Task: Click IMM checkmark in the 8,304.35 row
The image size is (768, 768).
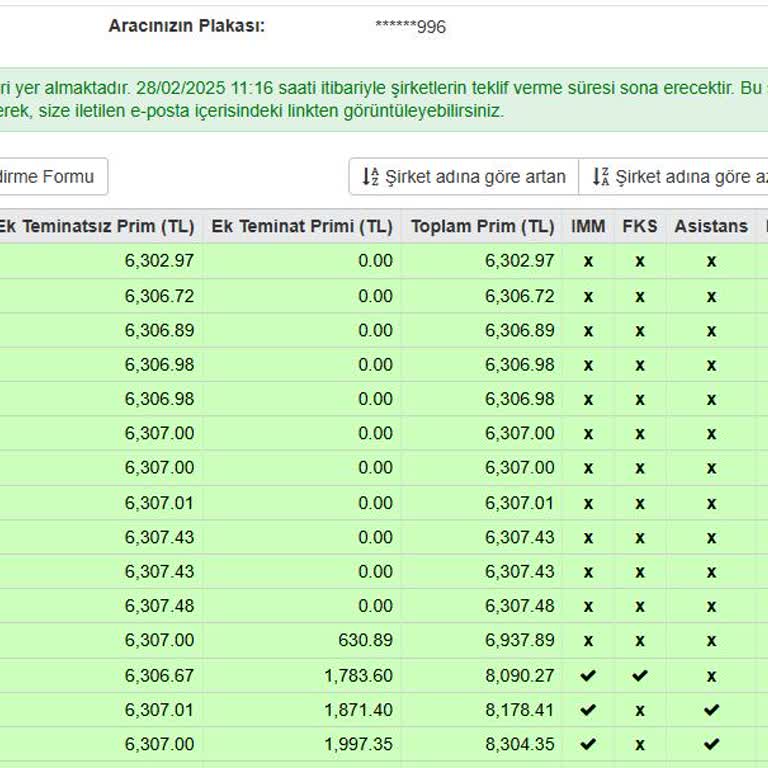Action: (x=588, y=744)
